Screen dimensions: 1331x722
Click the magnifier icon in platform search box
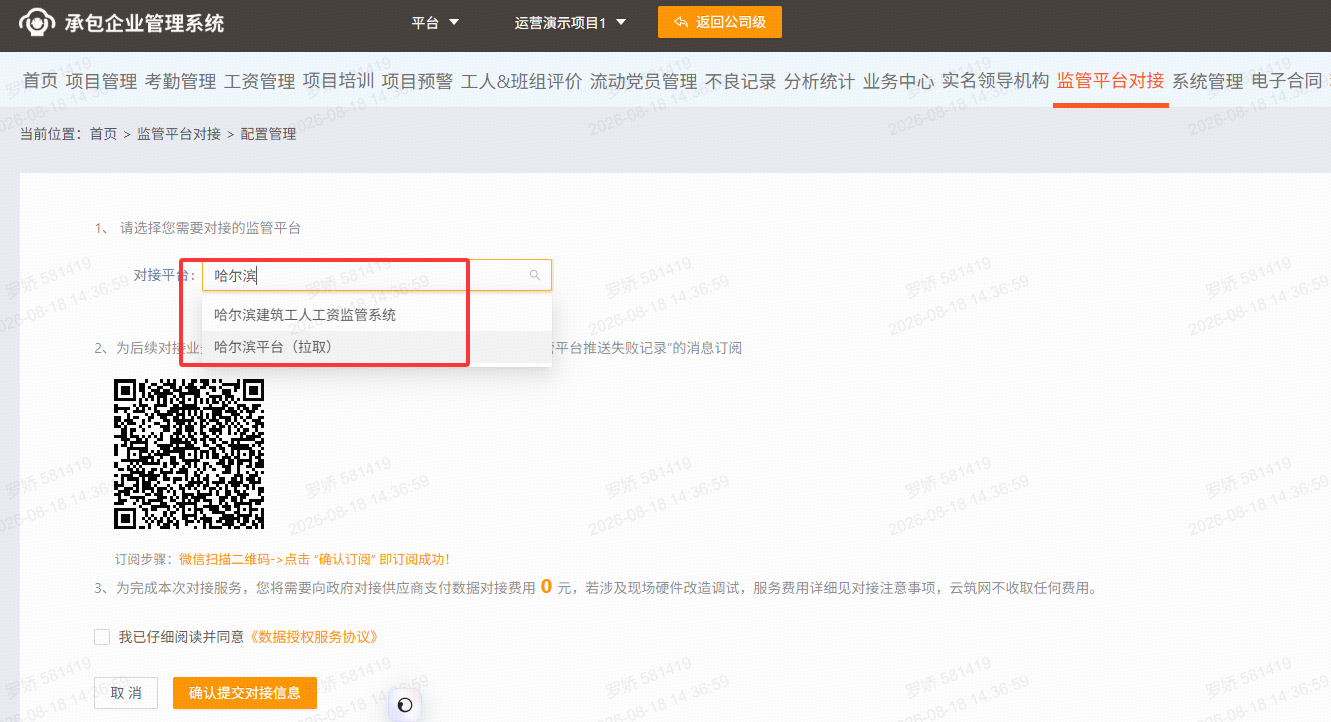[x=535, y=275]
